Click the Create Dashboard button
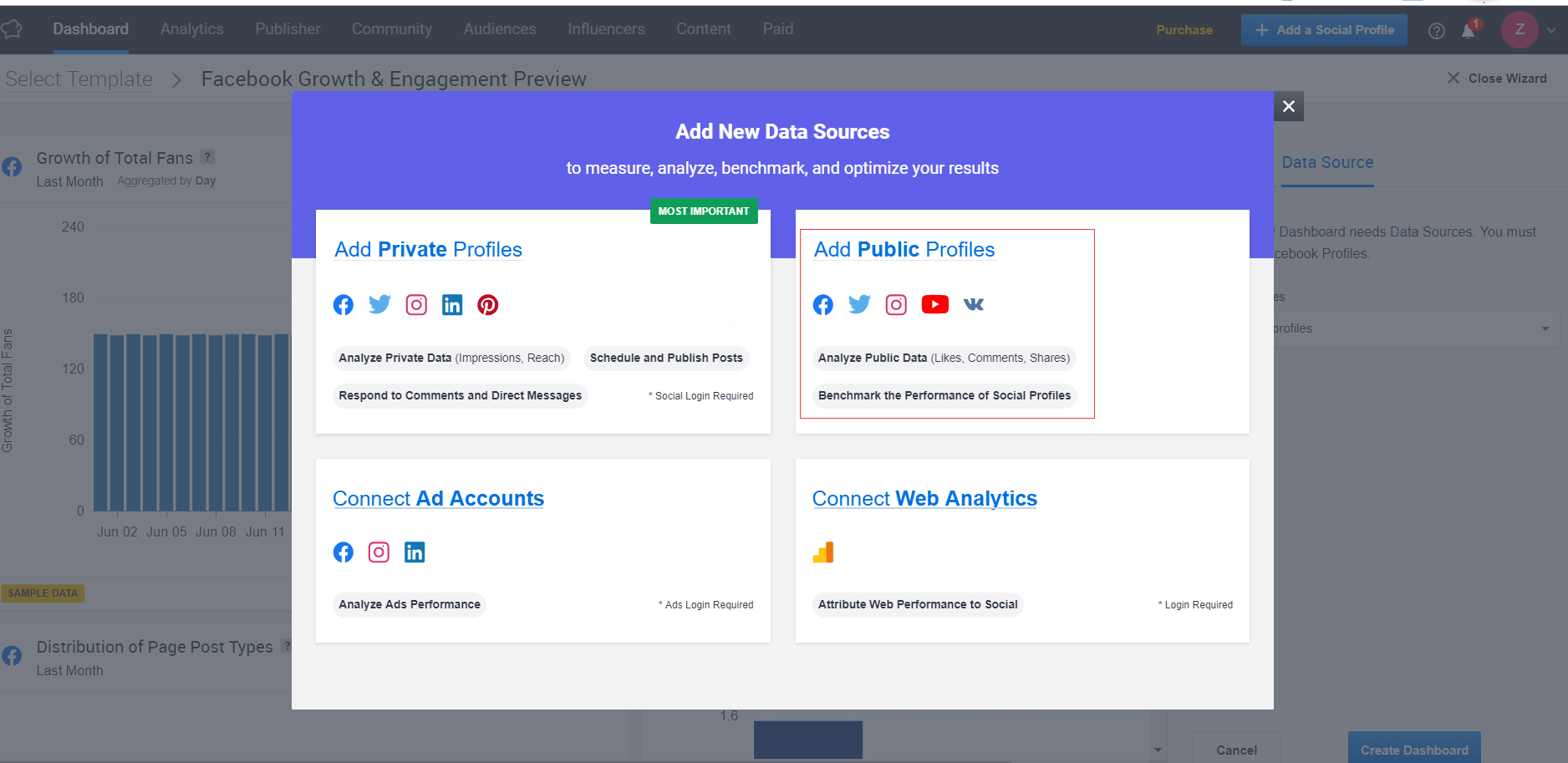This screenshot has height=763, width=1568. pos(1414,750)
